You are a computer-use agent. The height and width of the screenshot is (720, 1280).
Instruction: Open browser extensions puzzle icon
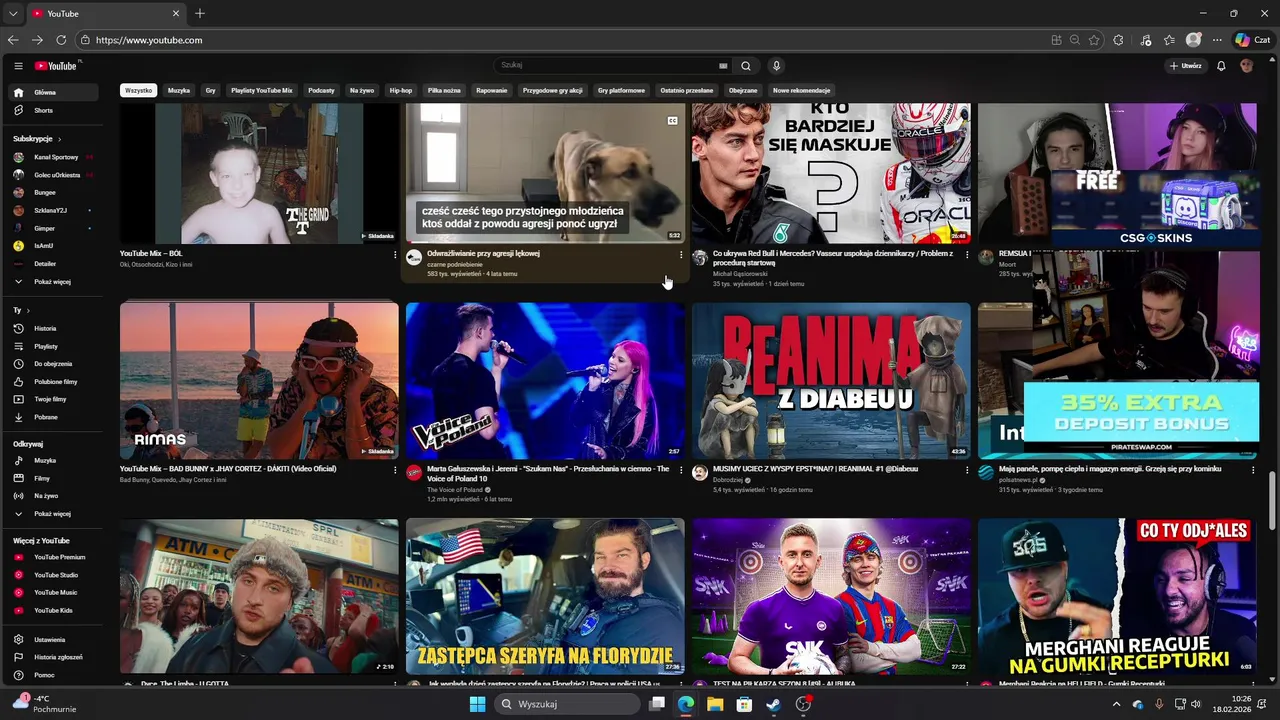[x=1119, y=40]
